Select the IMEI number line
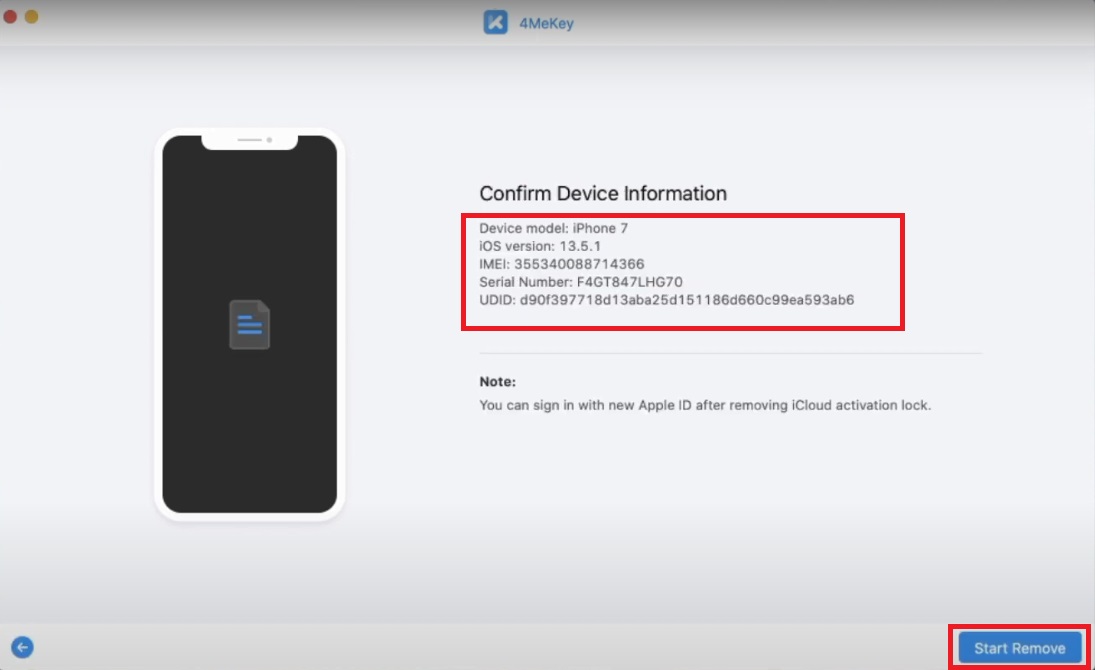1095x670 pixels. pos(559,263)
